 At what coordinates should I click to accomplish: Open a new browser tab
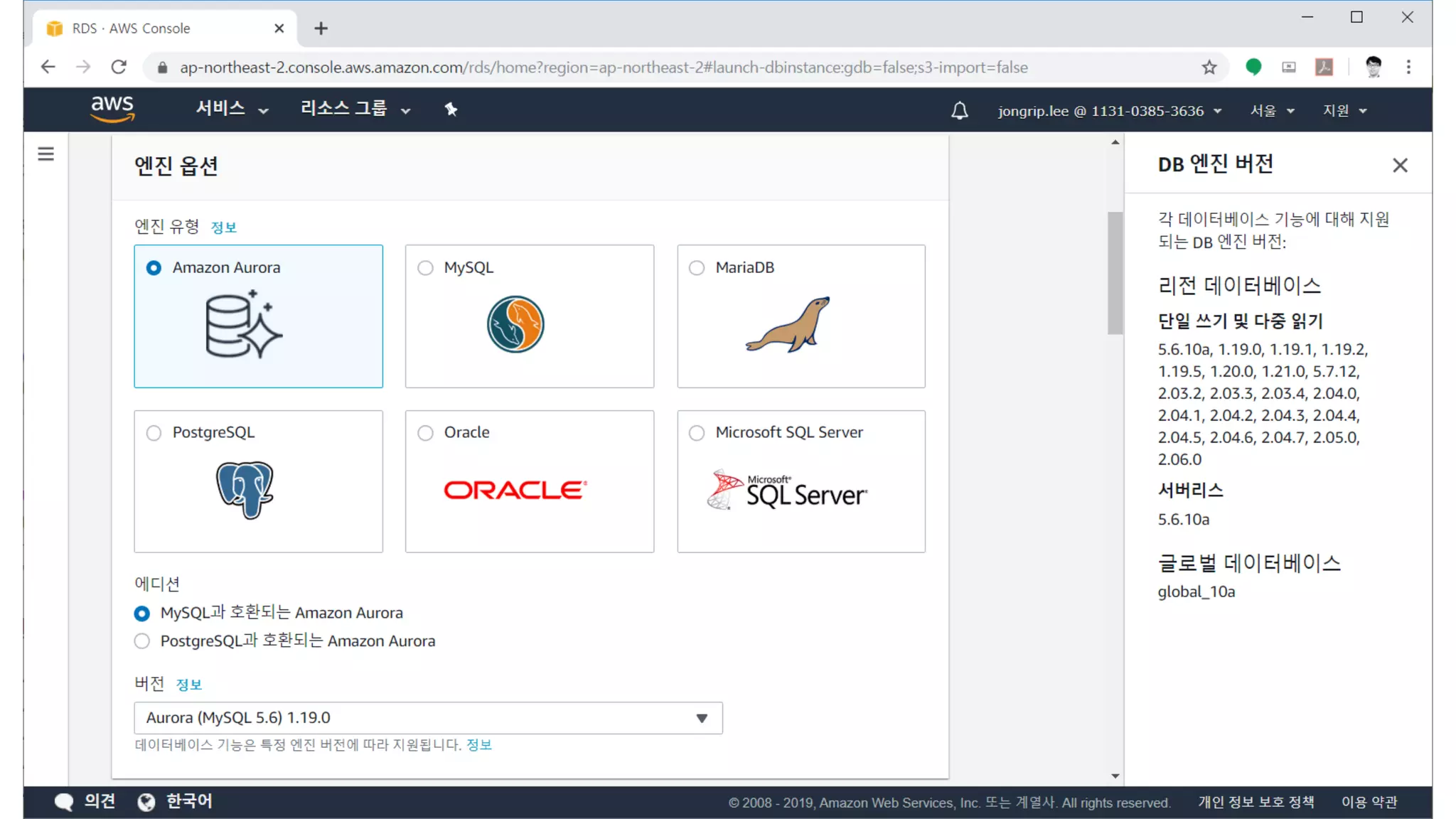click(321, 28)
